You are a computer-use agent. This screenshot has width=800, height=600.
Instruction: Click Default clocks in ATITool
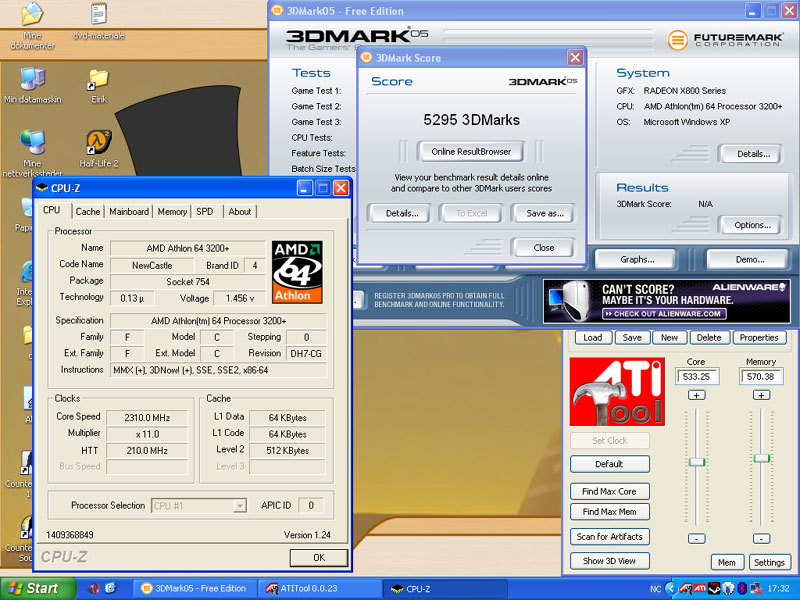(609, 464)
